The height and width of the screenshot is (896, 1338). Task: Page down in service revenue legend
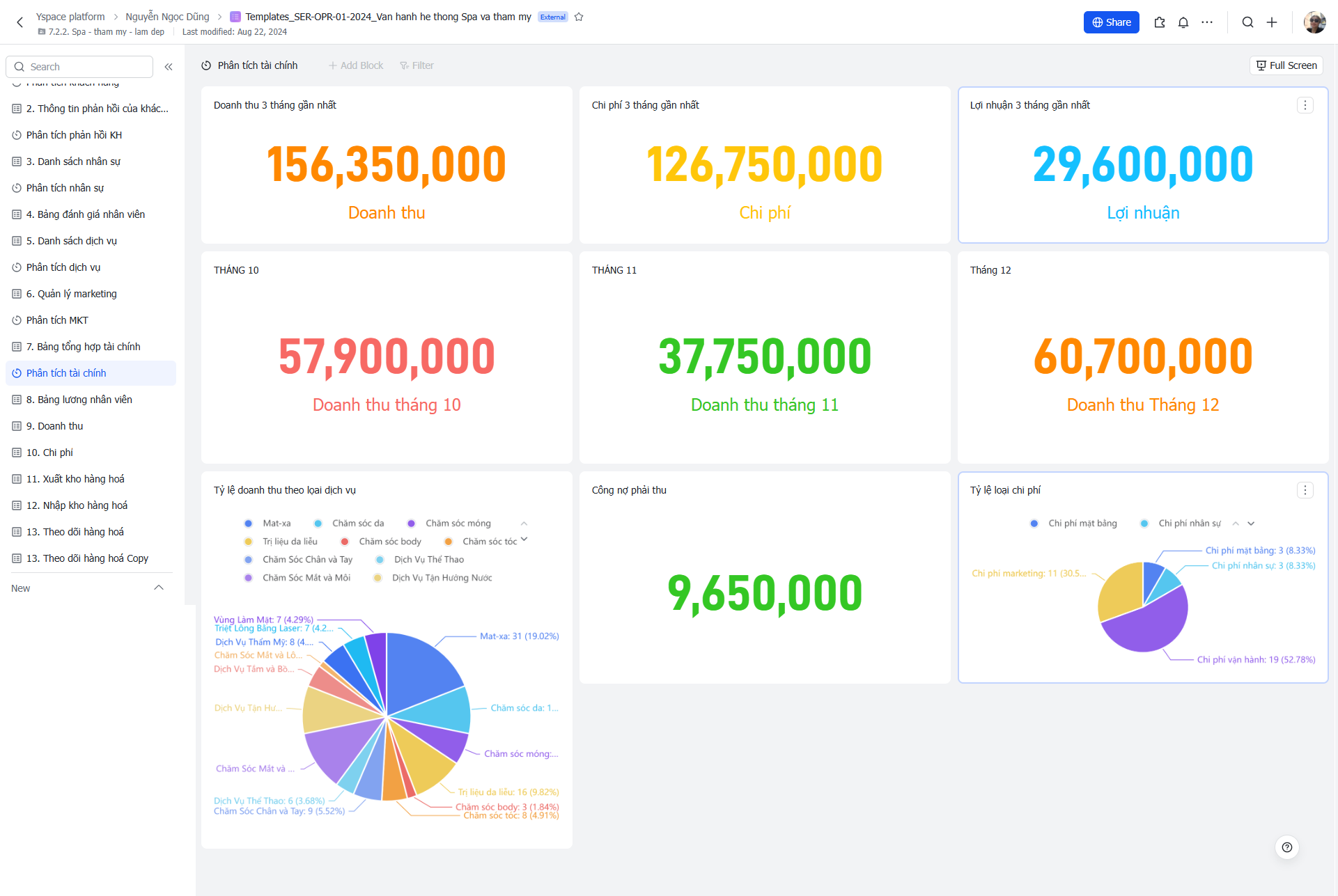(x=524, y=540)
